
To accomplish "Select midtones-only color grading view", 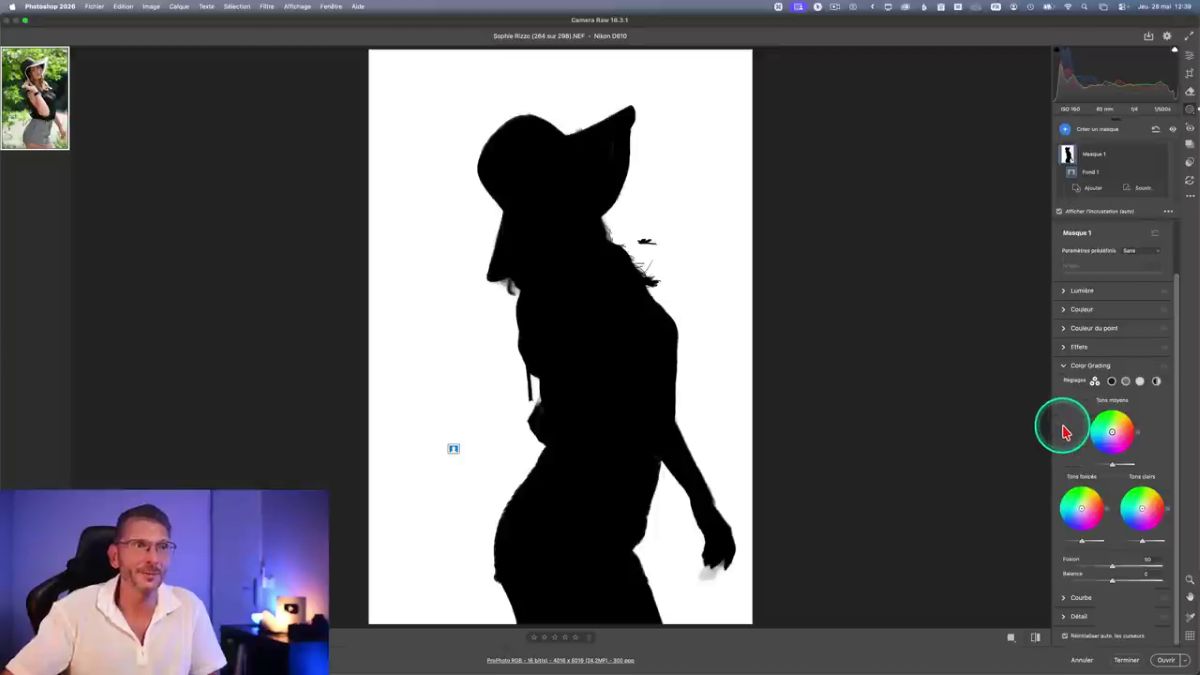I will [x=1126, y=381].
